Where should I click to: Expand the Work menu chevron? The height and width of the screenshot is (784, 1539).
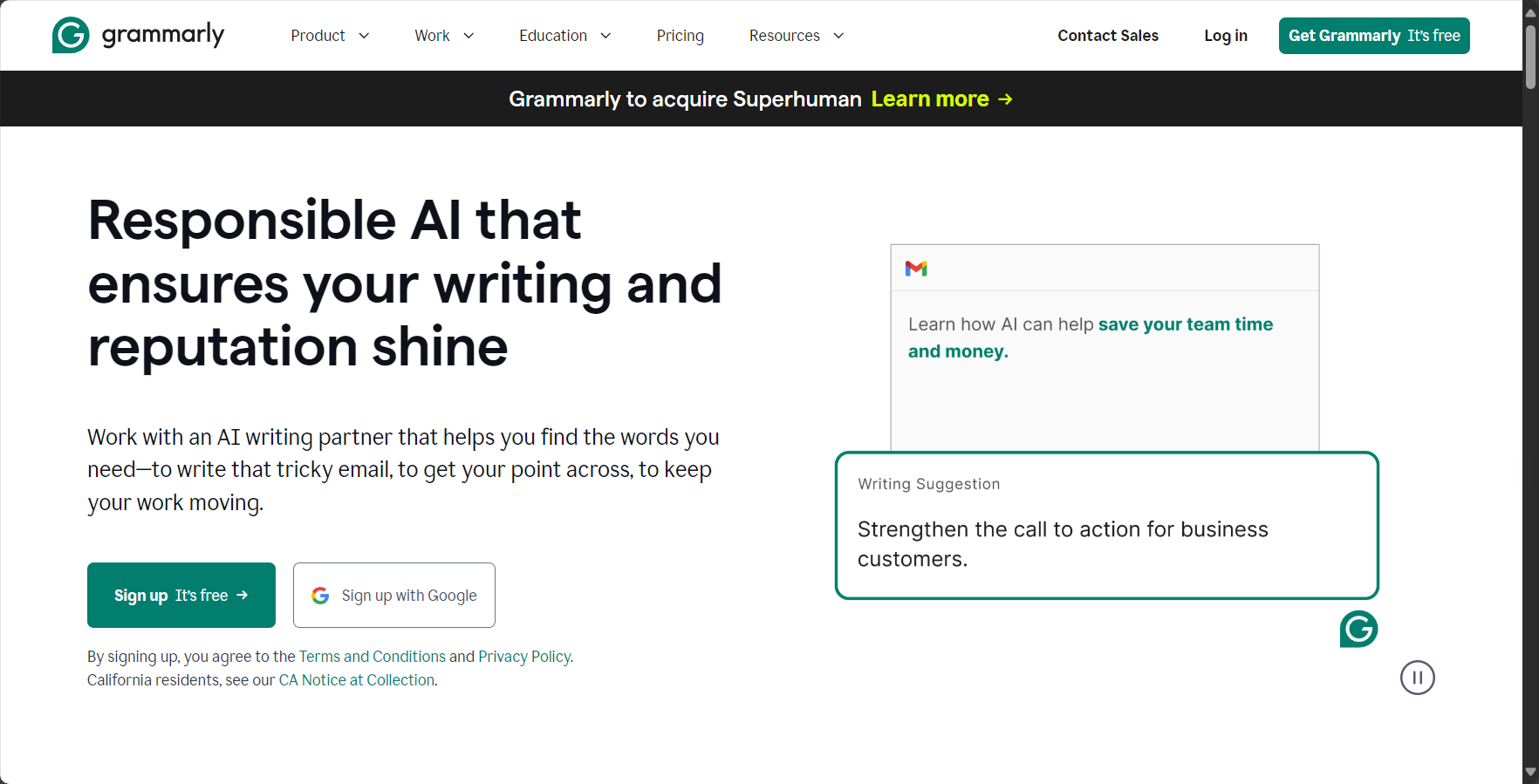(x=469, y=36)
